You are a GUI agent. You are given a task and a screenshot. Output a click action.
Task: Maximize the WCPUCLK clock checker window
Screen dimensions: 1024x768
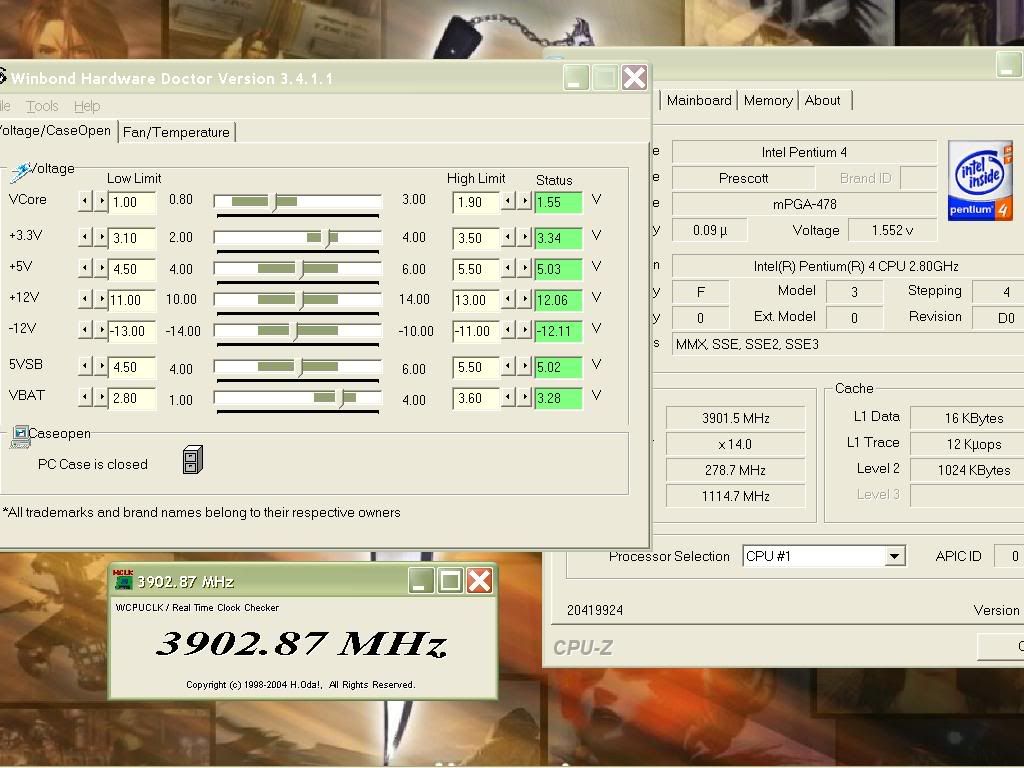coord(450,581)
